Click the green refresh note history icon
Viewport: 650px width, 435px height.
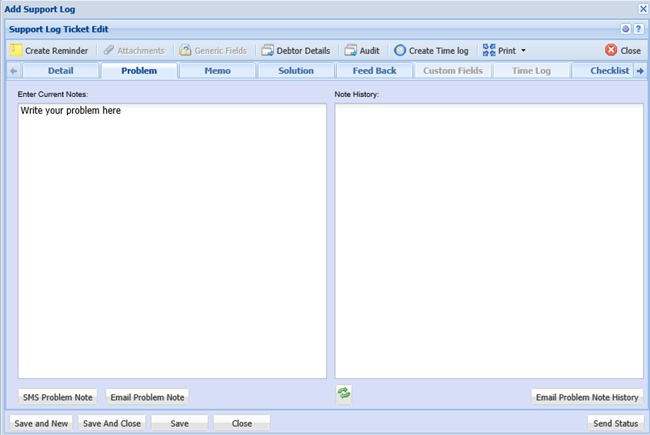click(344, 395)
